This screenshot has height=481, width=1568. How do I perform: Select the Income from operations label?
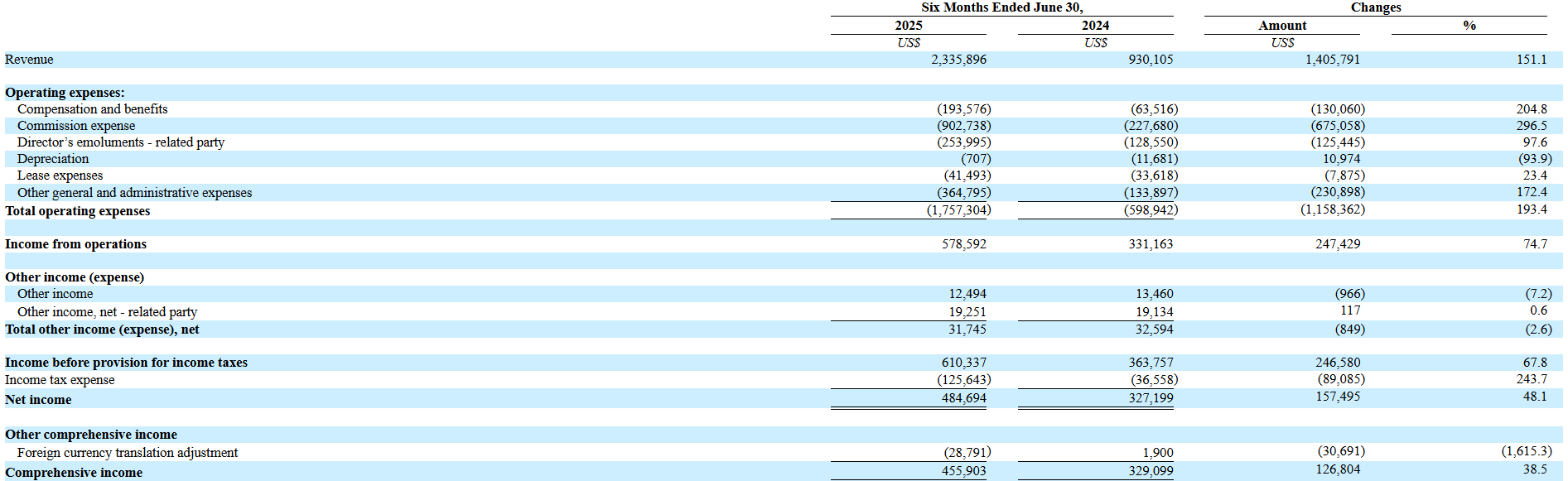[75, 244]
